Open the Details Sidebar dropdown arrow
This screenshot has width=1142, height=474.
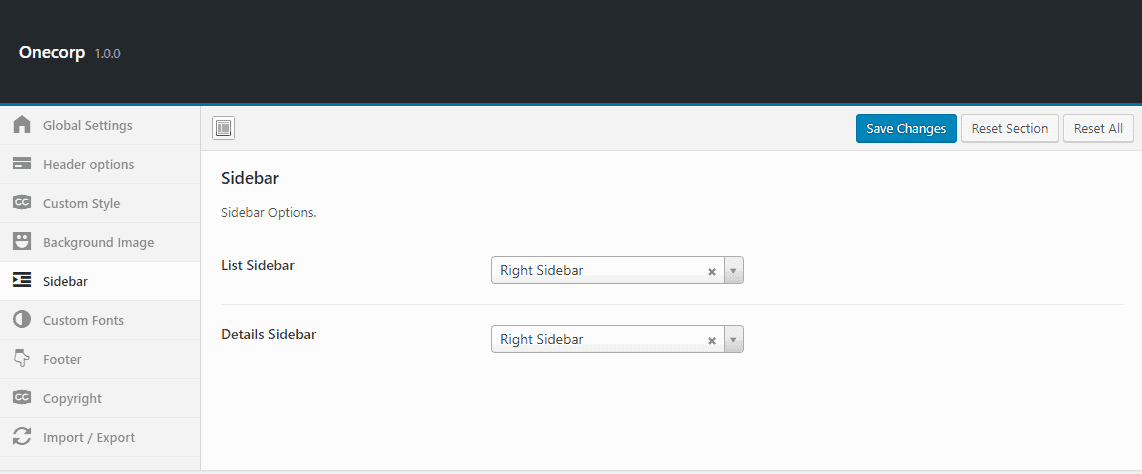coord(733,339)
